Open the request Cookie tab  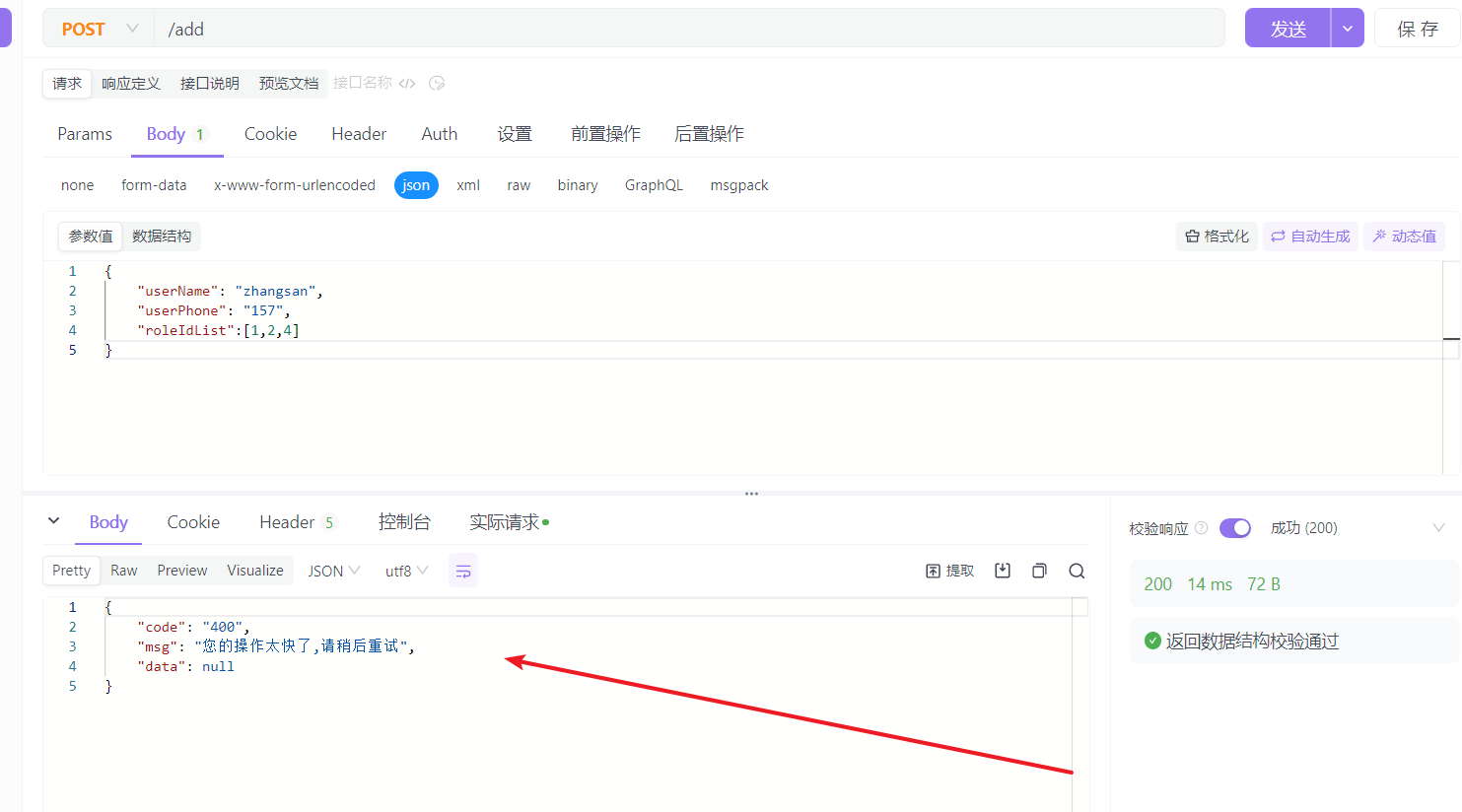[270, 134]
